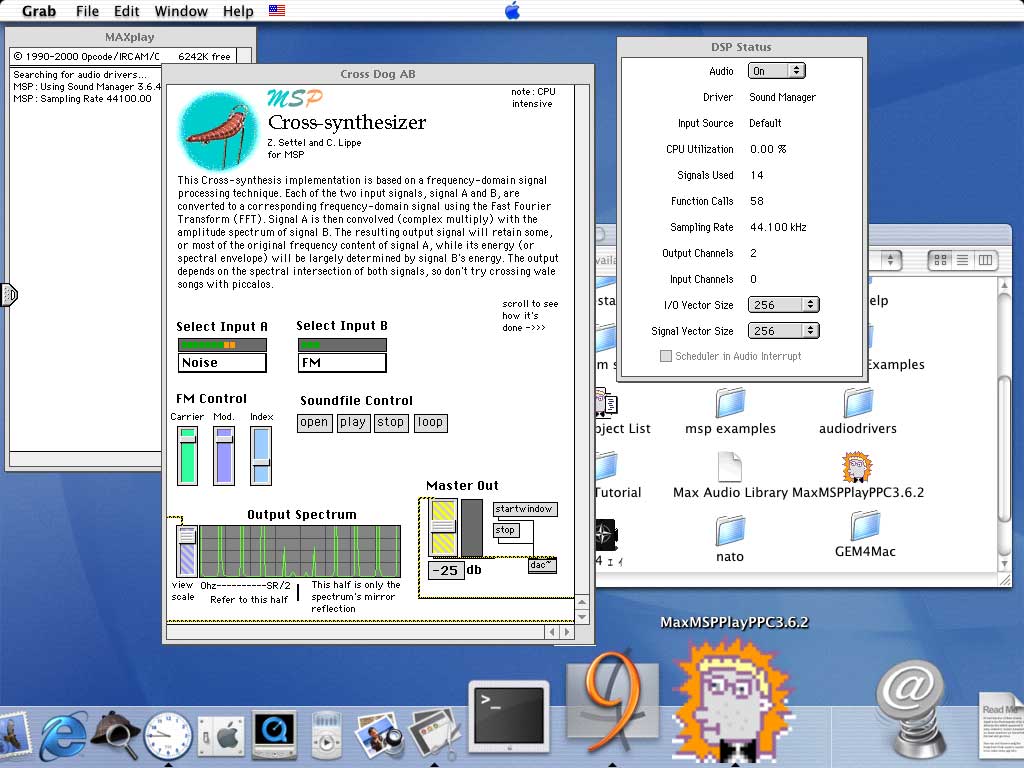The width and height of the screenshot is (1024, 768).
Task: Launch QuickTime Player from the Dock
Action: 274,735
